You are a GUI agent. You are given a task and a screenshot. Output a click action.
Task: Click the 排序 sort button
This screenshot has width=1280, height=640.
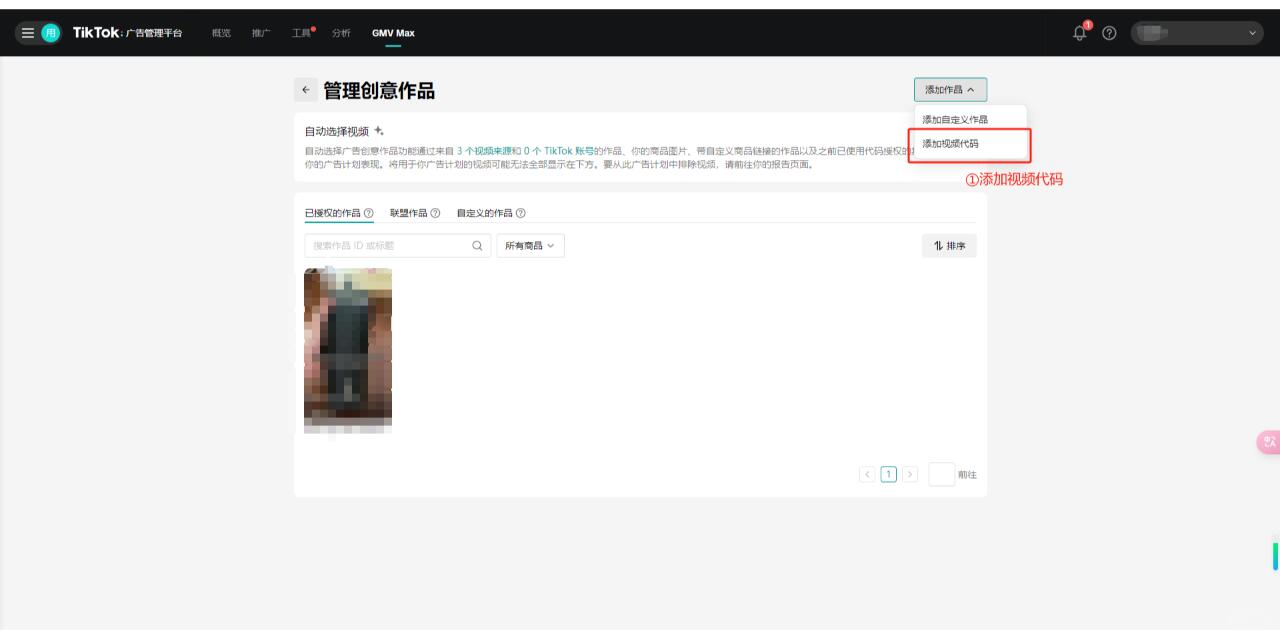point(949,245)
